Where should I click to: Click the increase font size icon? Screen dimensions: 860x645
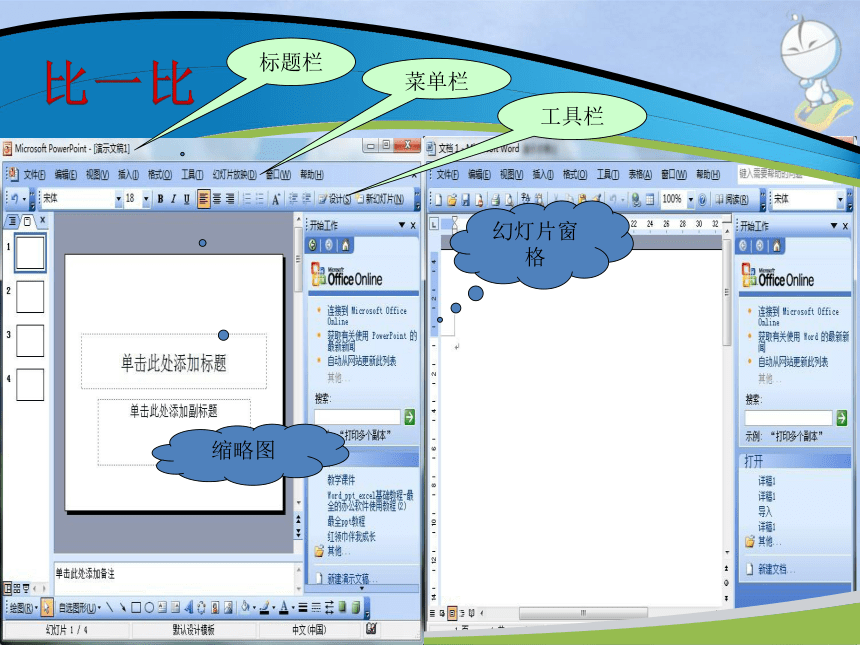point(276,199)
